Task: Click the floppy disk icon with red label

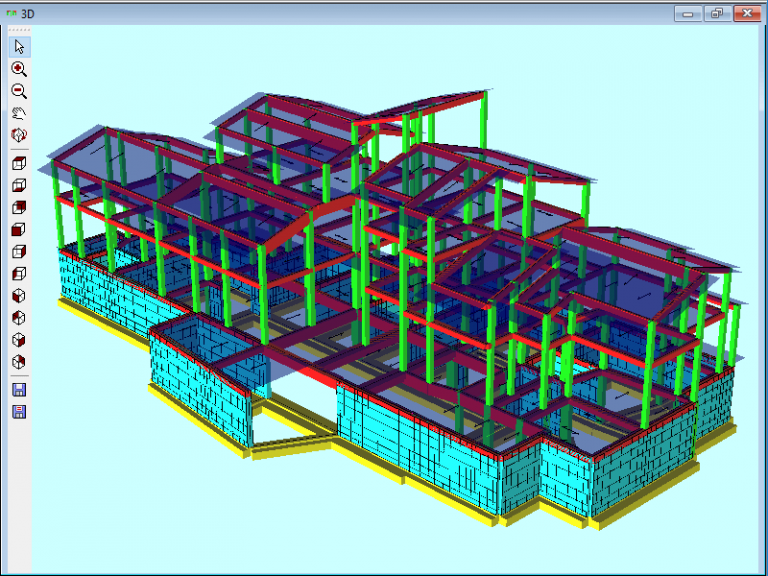Action: click(x=19, y=412)
